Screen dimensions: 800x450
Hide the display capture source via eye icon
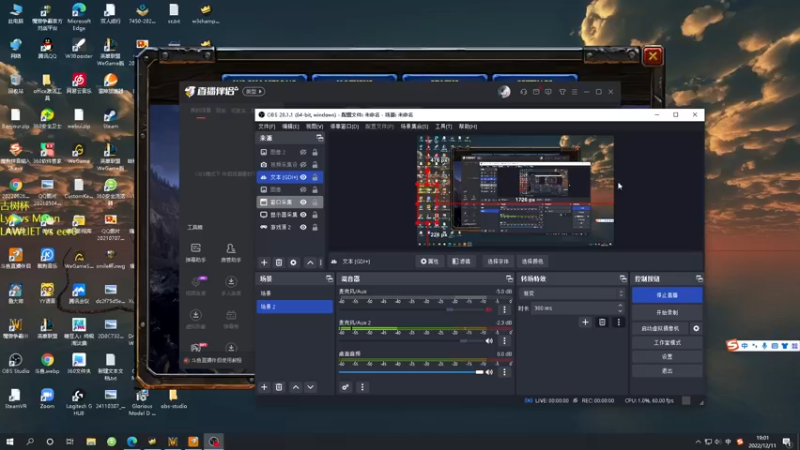click(x=303, y=215)
